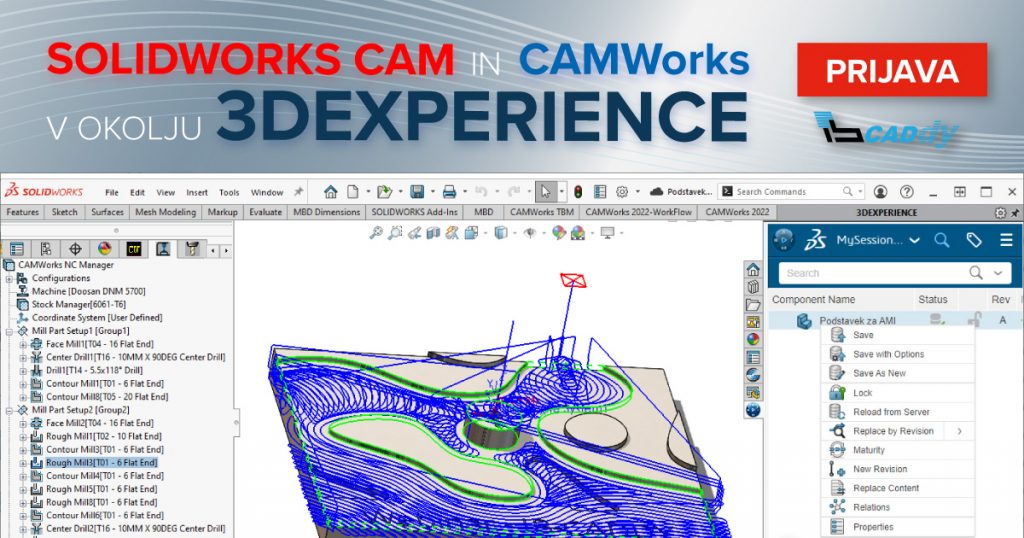The image size is (1024, 538).
Task: Click the Save disk icon in the toolbar
Action: [417, 192]
